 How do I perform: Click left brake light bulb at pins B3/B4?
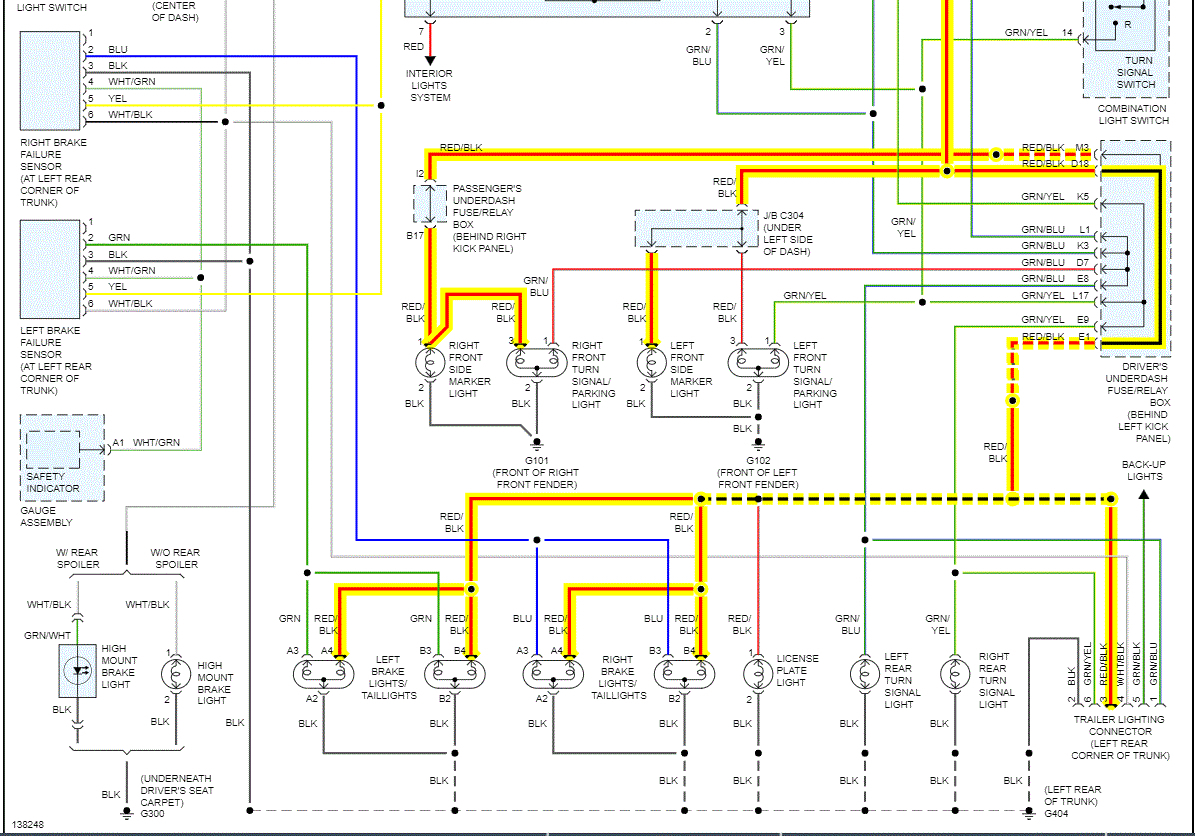[455, 674]
